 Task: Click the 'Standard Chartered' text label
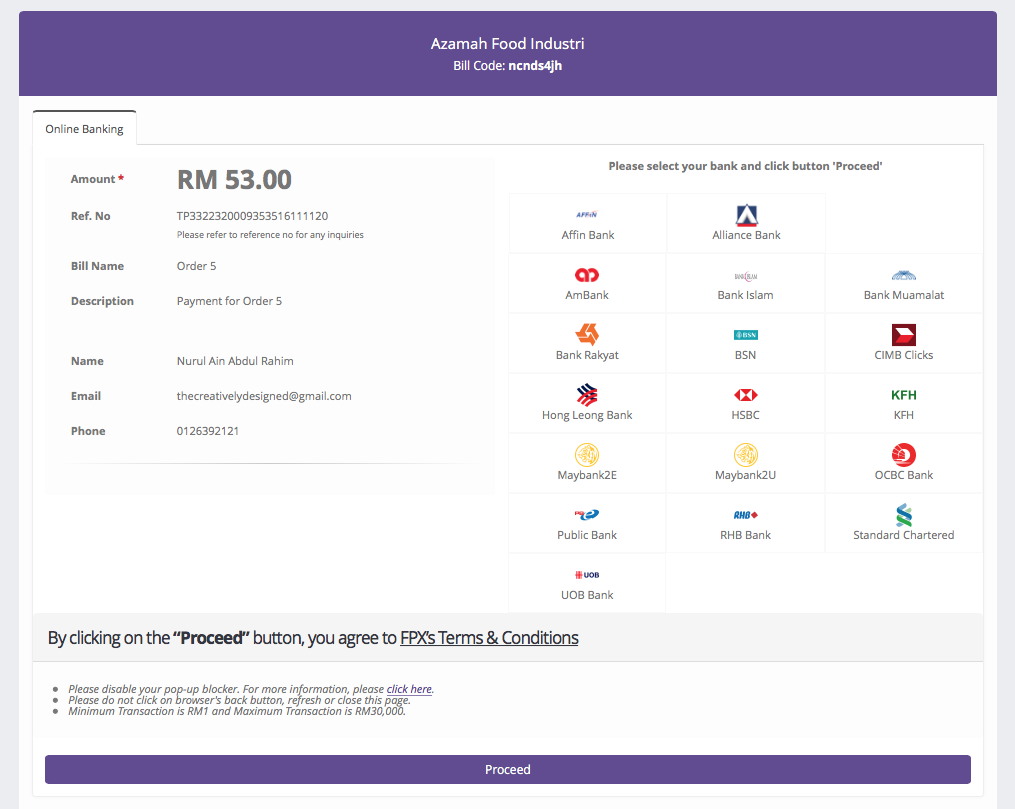point(904,535)
